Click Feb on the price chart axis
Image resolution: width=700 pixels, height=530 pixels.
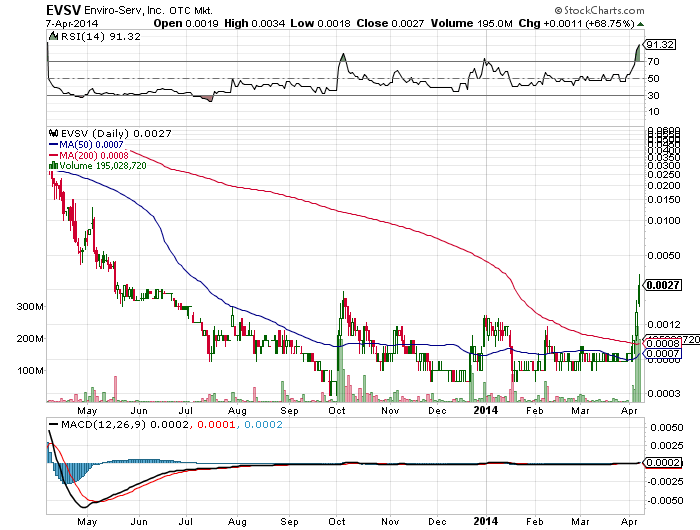pos(534,411)
